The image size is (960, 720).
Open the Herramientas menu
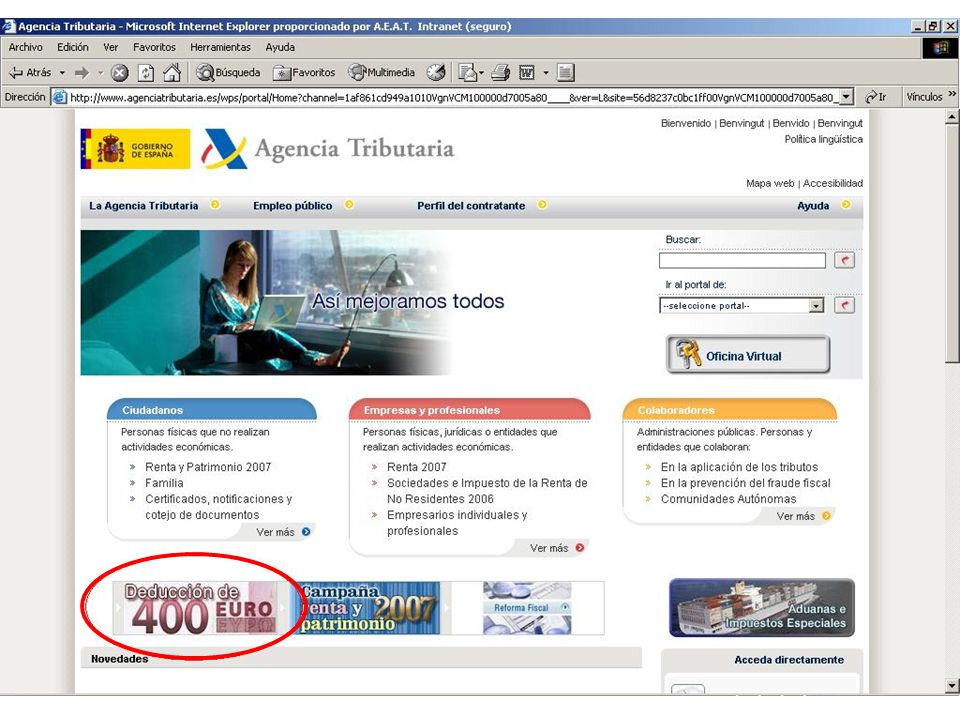[220, 47]
